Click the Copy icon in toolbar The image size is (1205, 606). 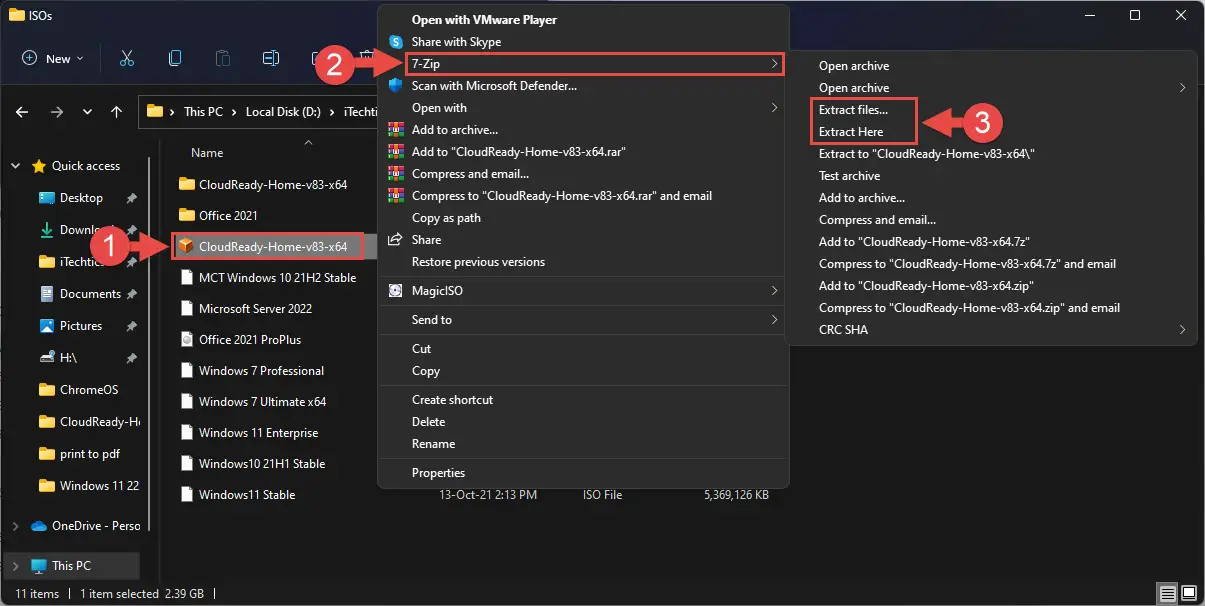coord(175,58)
